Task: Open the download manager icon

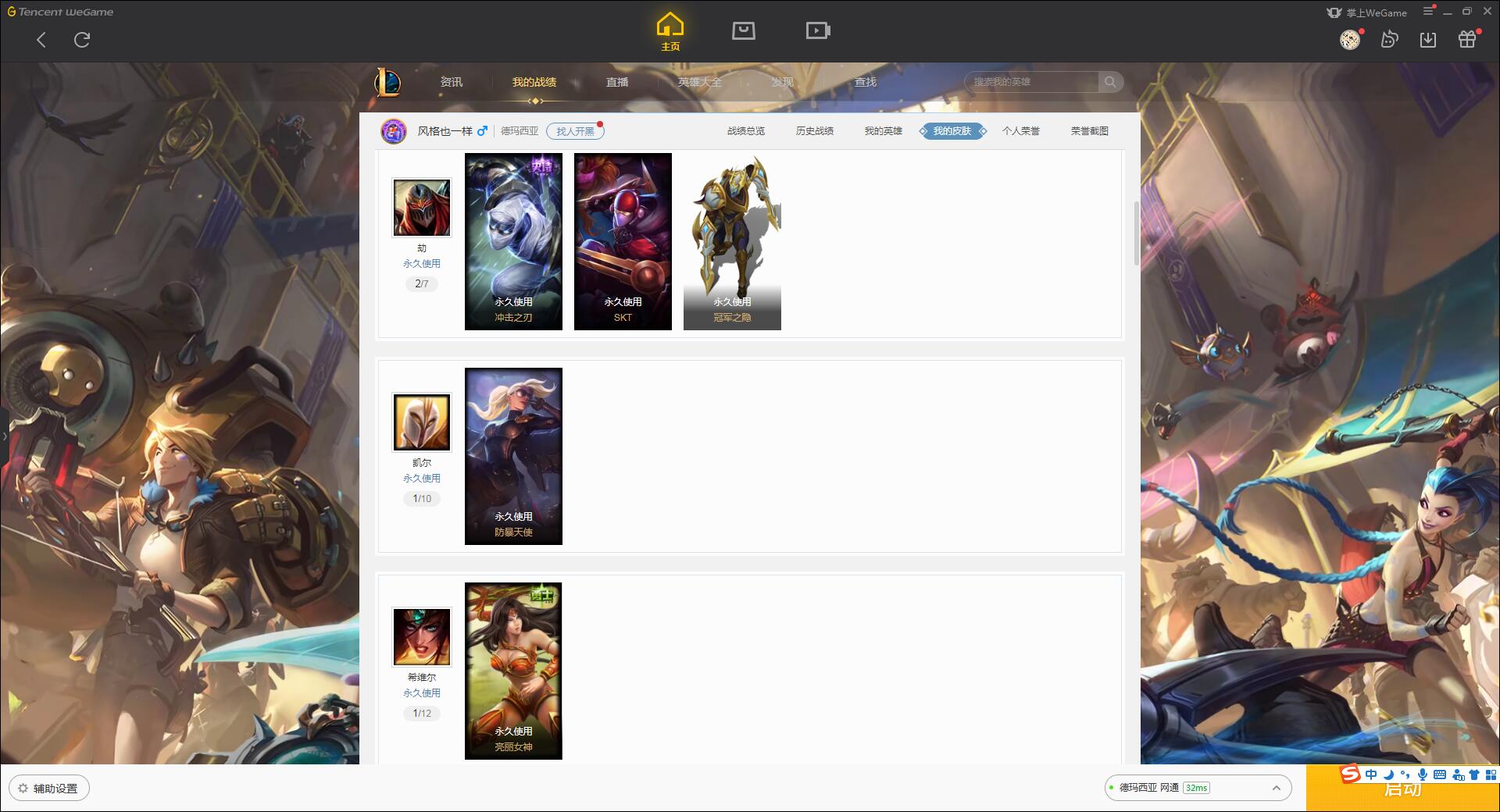Action: click(x=1428, y=40)
